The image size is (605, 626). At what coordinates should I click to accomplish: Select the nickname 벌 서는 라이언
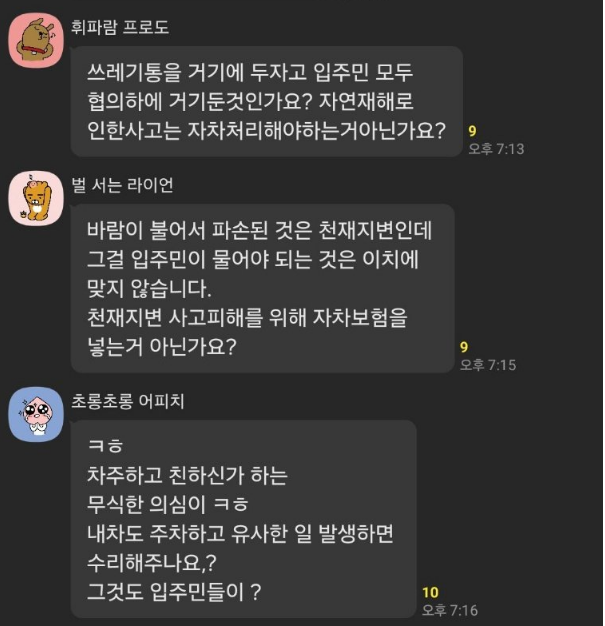click(x=122, y=185)
